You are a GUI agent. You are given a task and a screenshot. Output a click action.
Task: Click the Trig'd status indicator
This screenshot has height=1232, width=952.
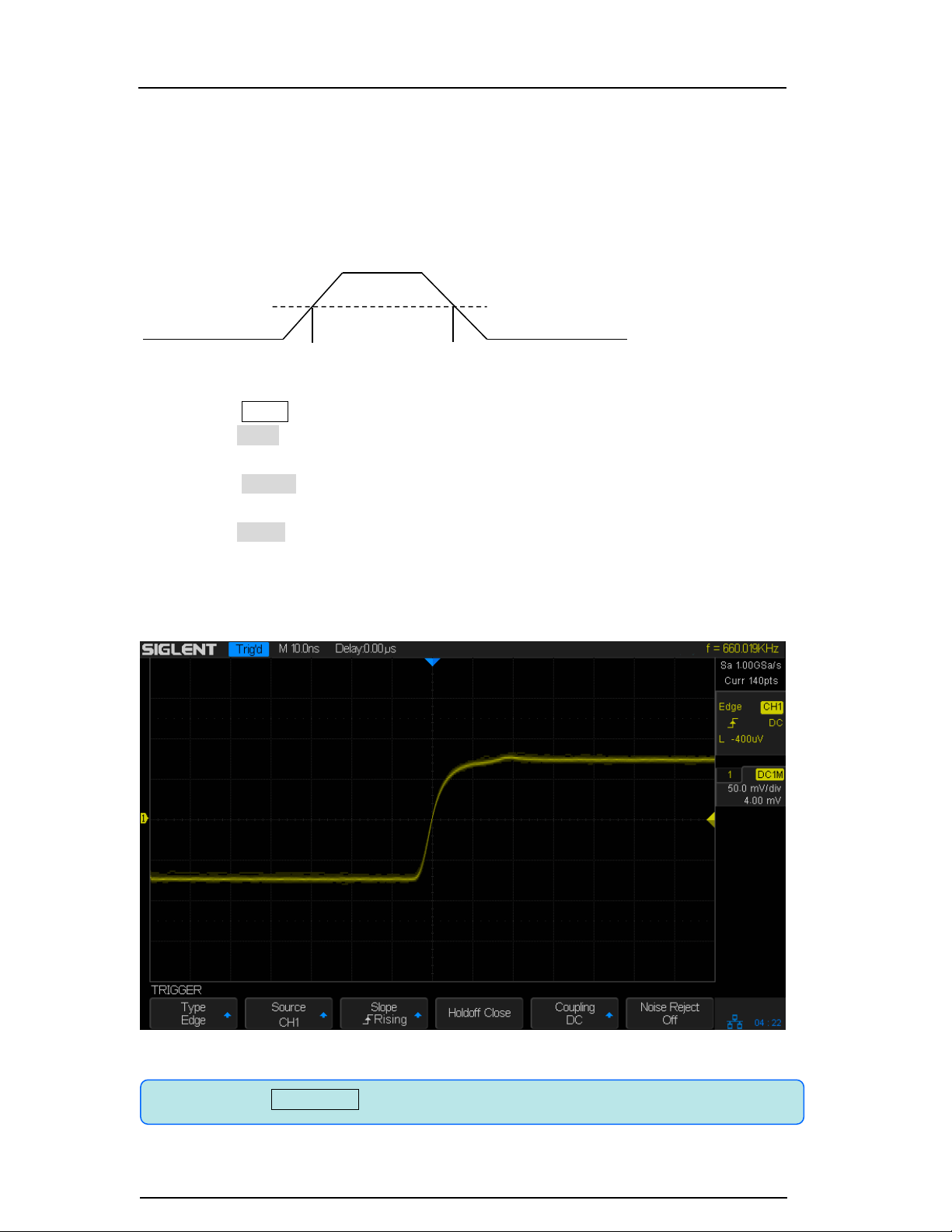point(249,649)
